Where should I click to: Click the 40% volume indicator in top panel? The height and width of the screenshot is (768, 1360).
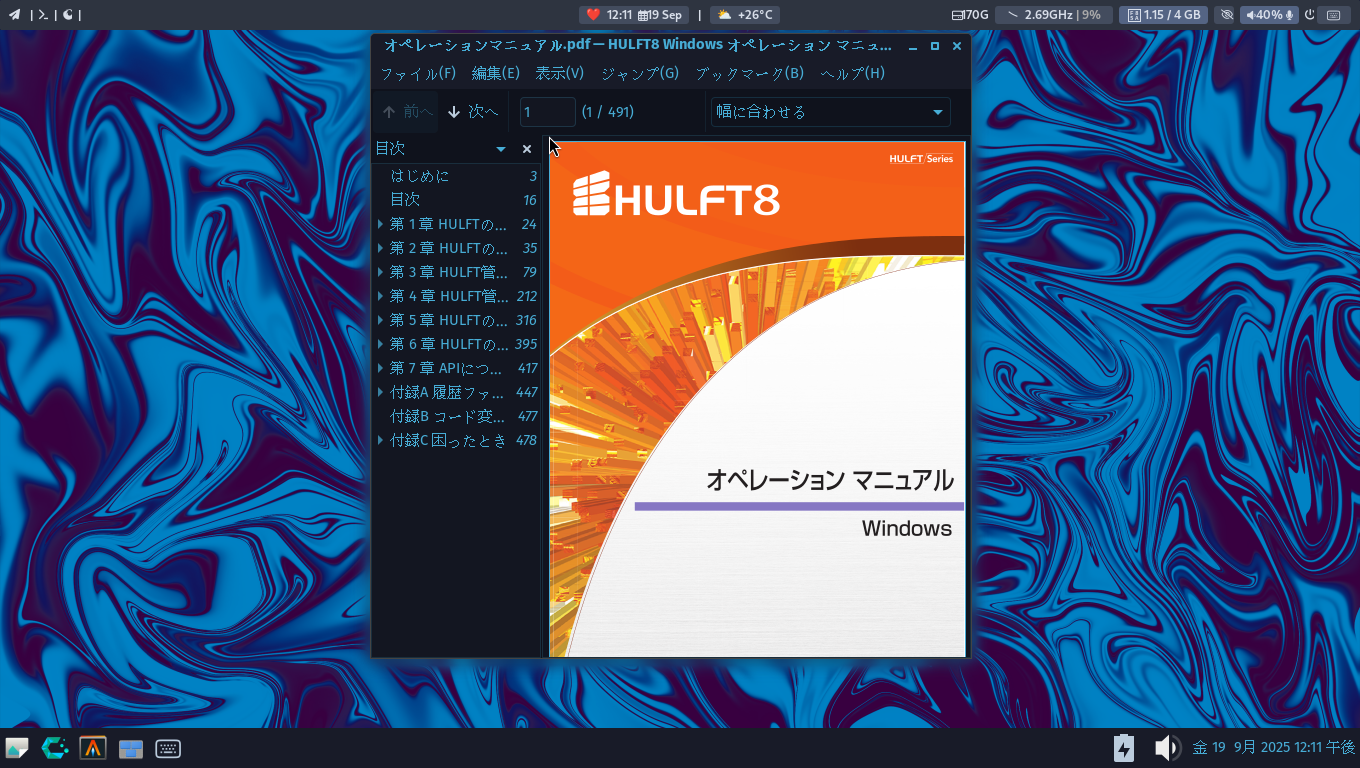(1263, 15)
